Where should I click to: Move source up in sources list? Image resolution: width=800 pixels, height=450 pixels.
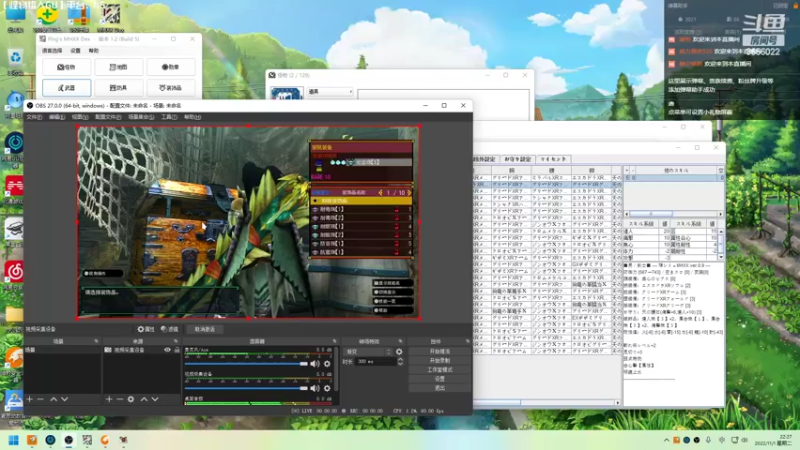click(x=144, y=399)
